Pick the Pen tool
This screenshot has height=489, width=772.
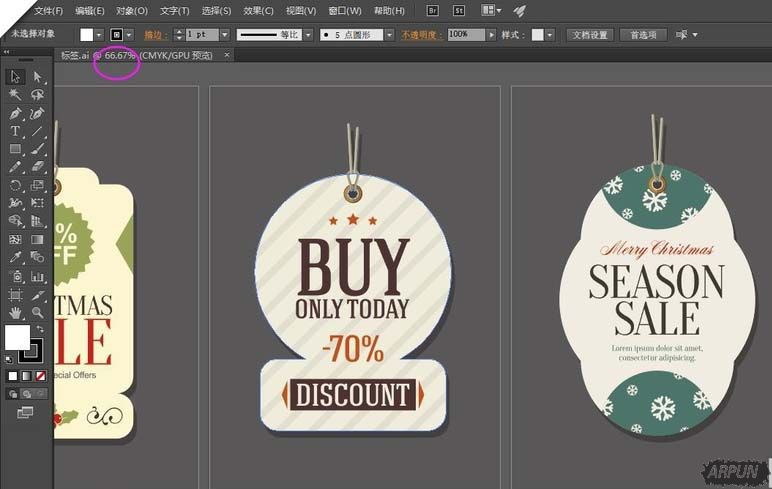(x=16, y=114)
